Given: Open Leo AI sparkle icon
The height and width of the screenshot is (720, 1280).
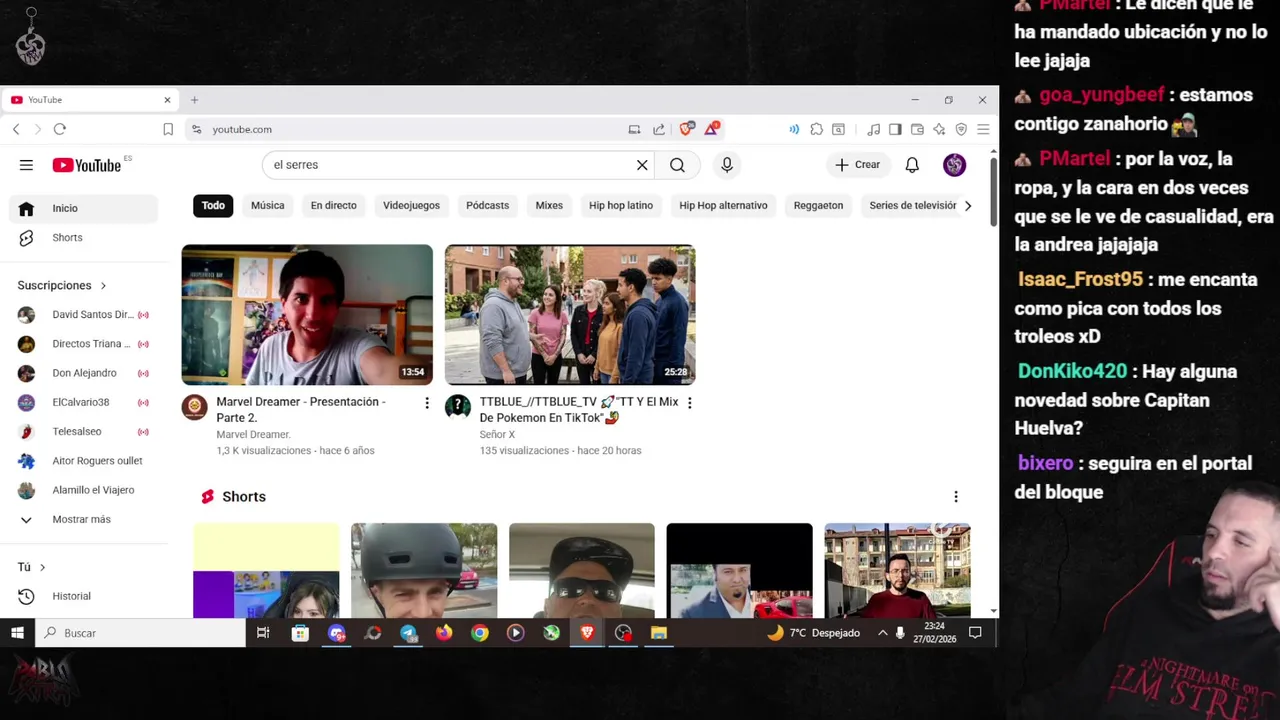Looking at the screenshot, I should [x=939, y=129].
